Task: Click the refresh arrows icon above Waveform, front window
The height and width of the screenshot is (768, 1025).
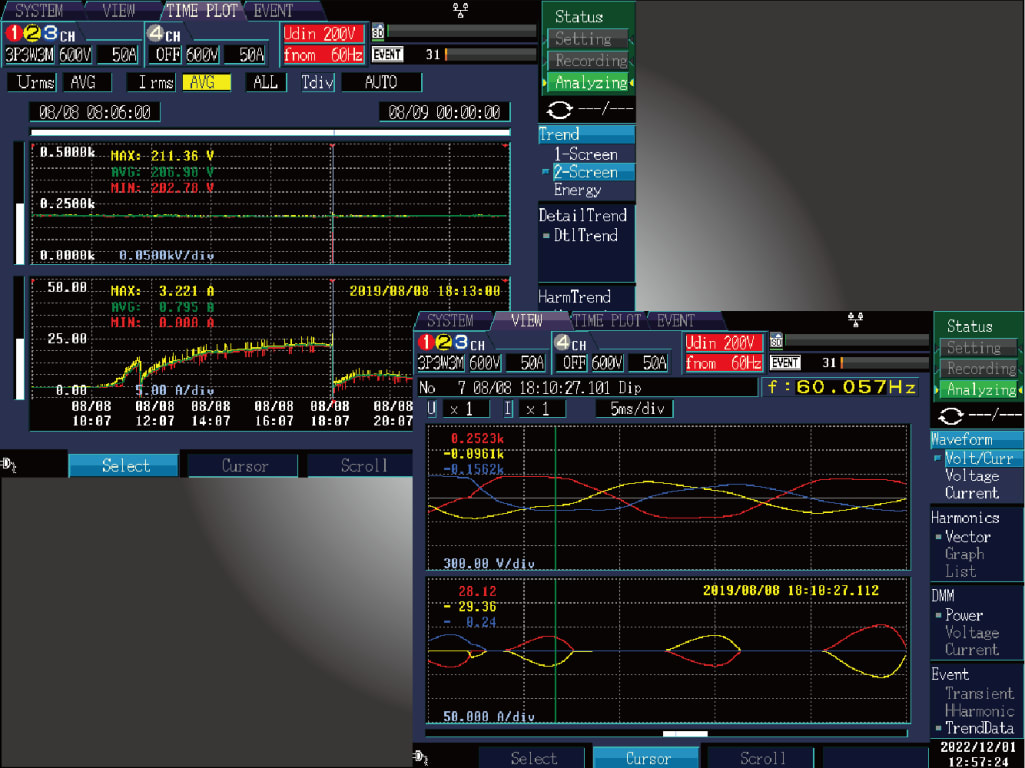Action: tap(950, 416)
